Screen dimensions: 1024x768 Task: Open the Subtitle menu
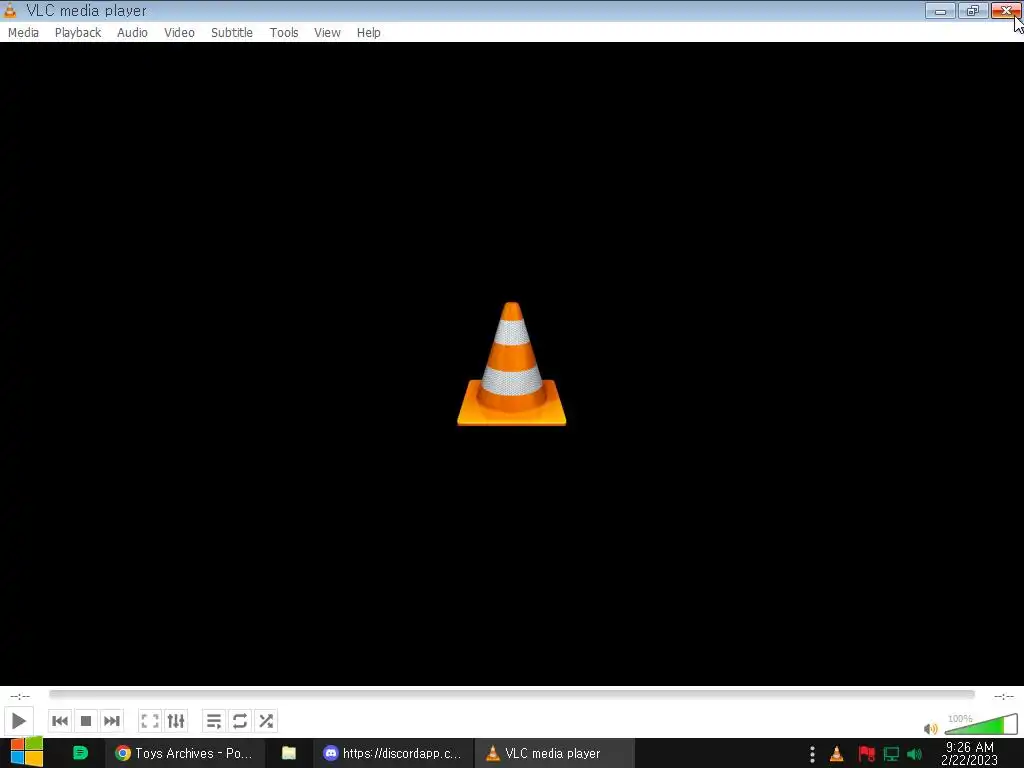click(x=231, y=33)
